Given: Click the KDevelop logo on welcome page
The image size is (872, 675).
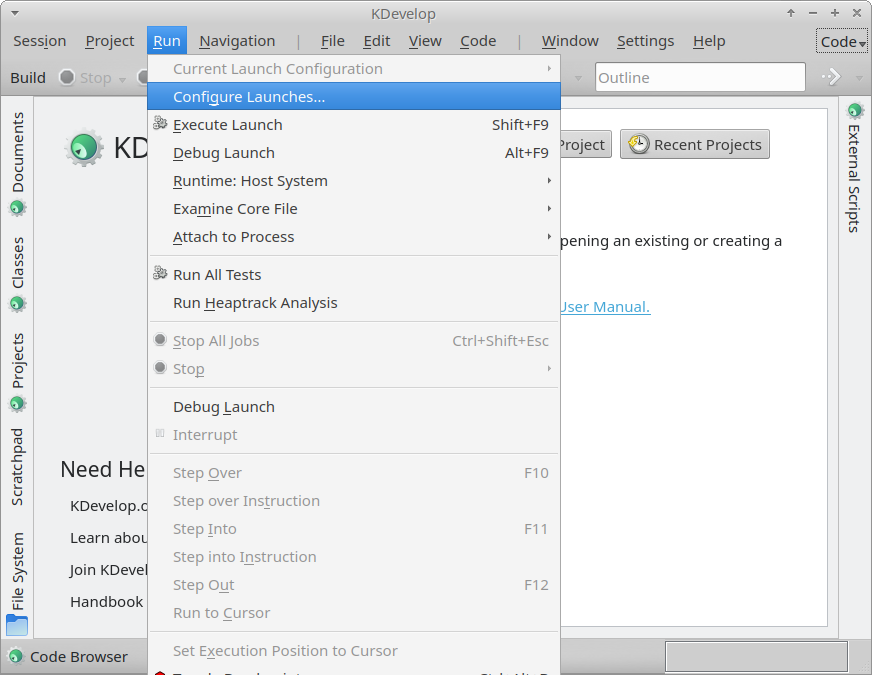Looking at the screenshot, I should 83,148.
